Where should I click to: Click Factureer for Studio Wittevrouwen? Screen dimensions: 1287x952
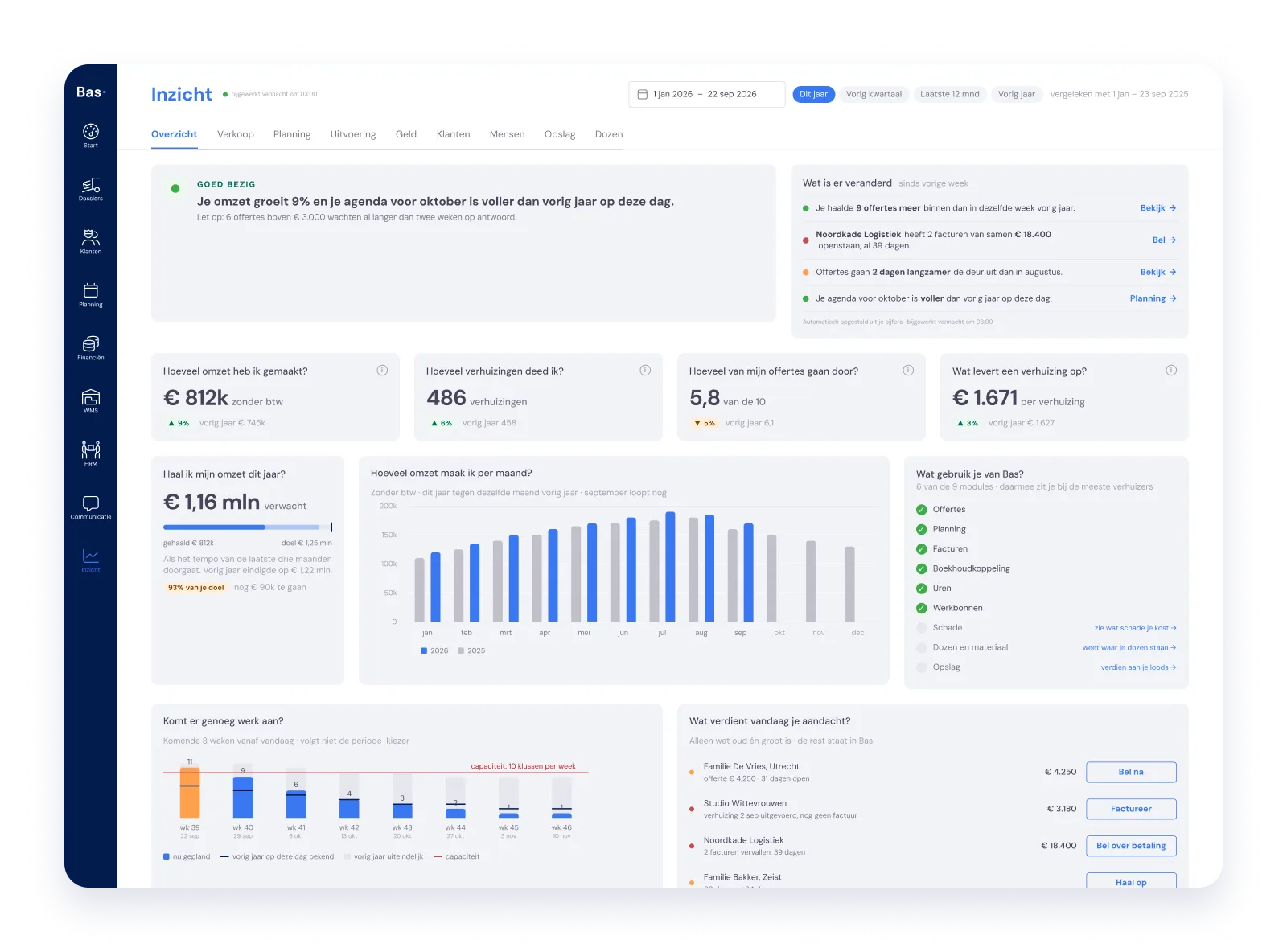[1131, 809]
